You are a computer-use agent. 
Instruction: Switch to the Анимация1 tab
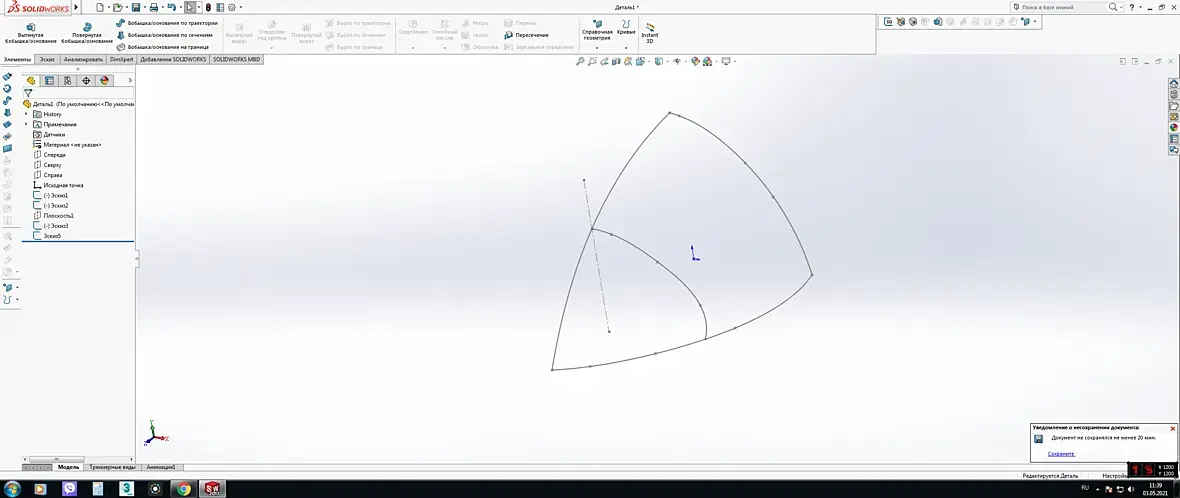point(161,467)
